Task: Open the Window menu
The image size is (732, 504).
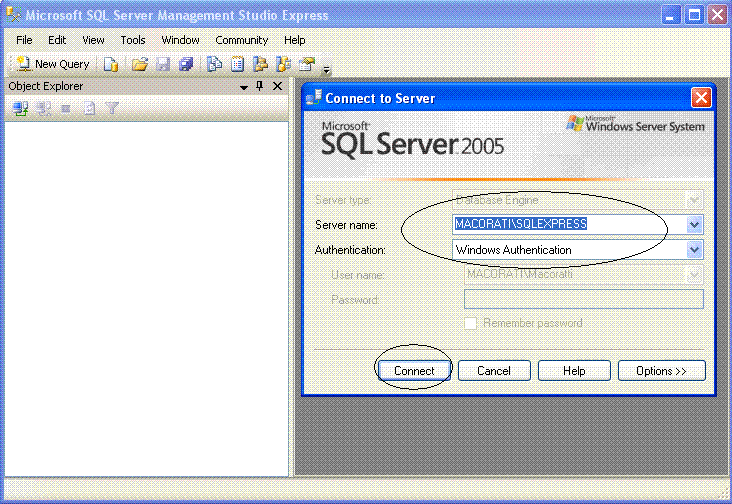Action: tap(180, 40)
